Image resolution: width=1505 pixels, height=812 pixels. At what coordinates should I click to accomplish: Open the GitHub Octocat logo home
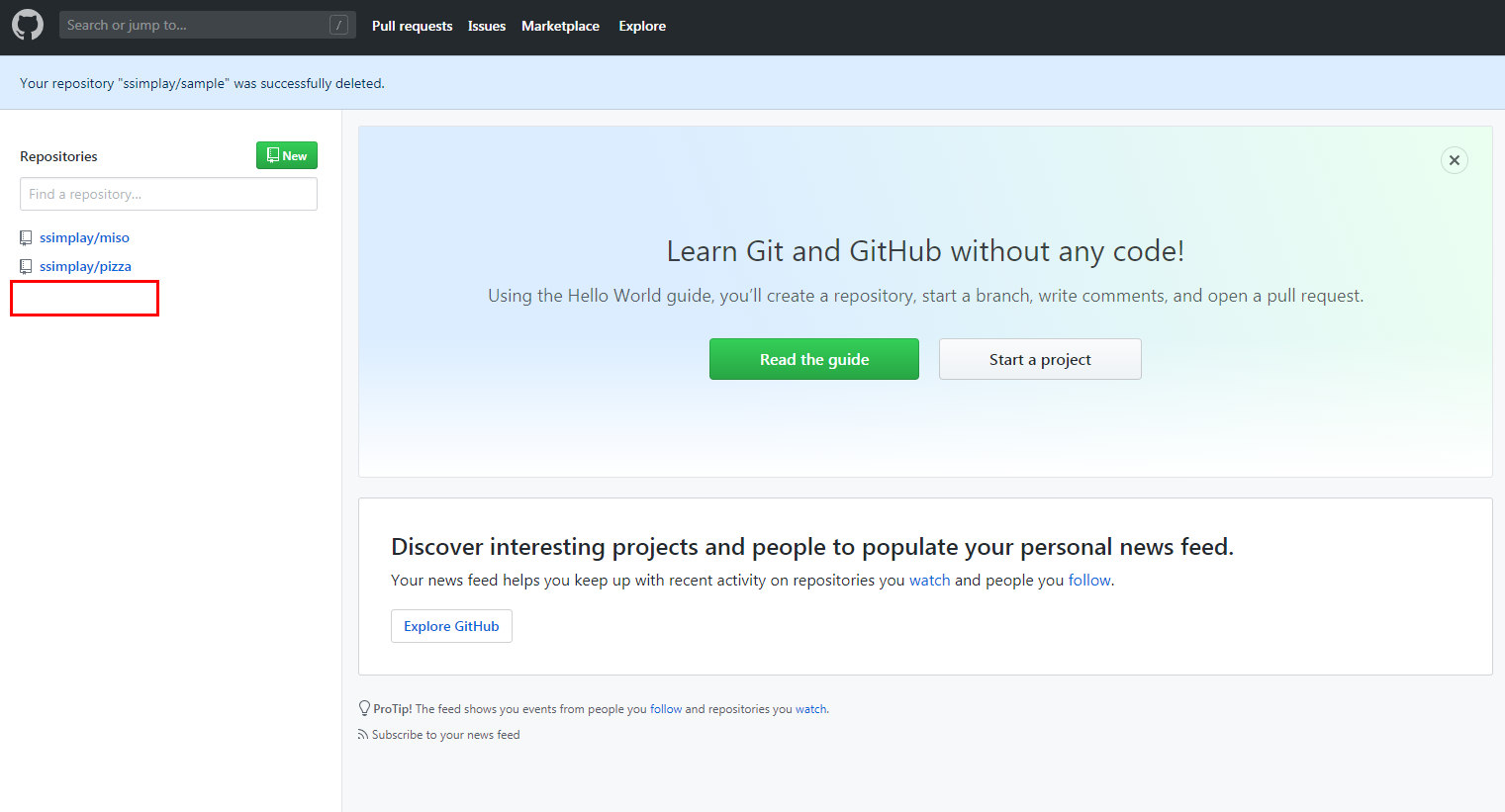pyautogui.click(x=28, y=25)
